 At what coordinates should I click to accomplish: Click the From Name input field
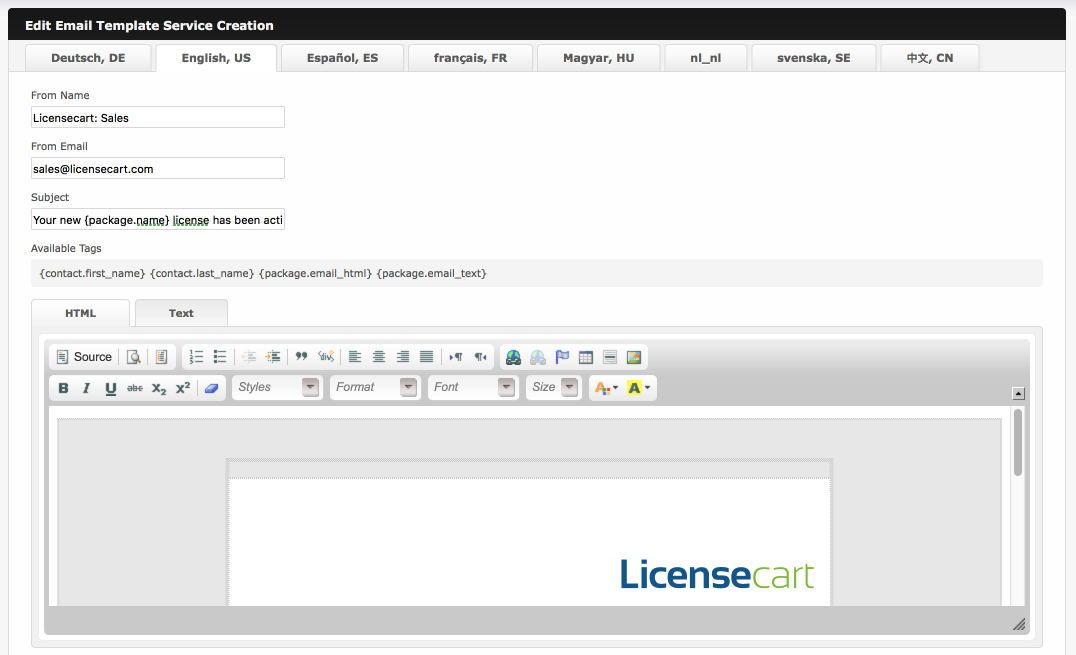tap(158, 117)
